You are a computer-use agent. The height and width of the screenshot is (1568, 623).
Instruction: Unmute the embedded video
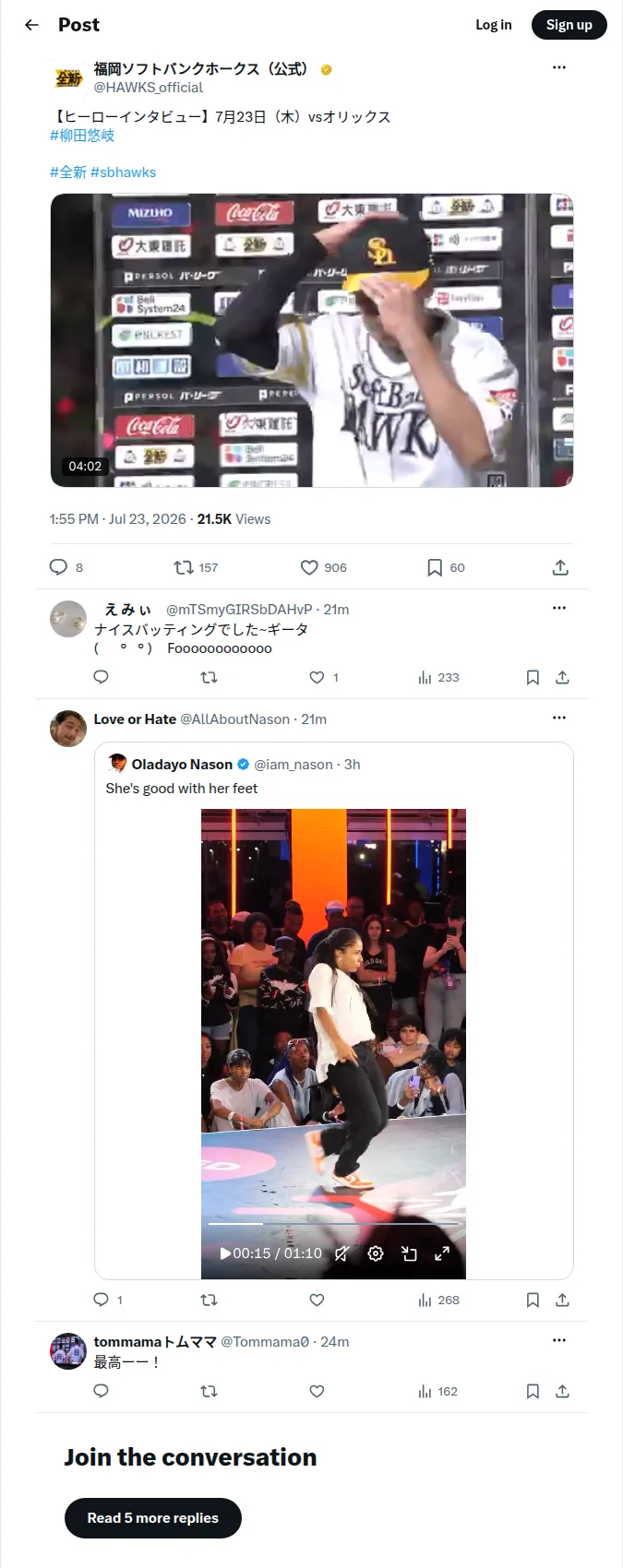[x=341, y=1253]
